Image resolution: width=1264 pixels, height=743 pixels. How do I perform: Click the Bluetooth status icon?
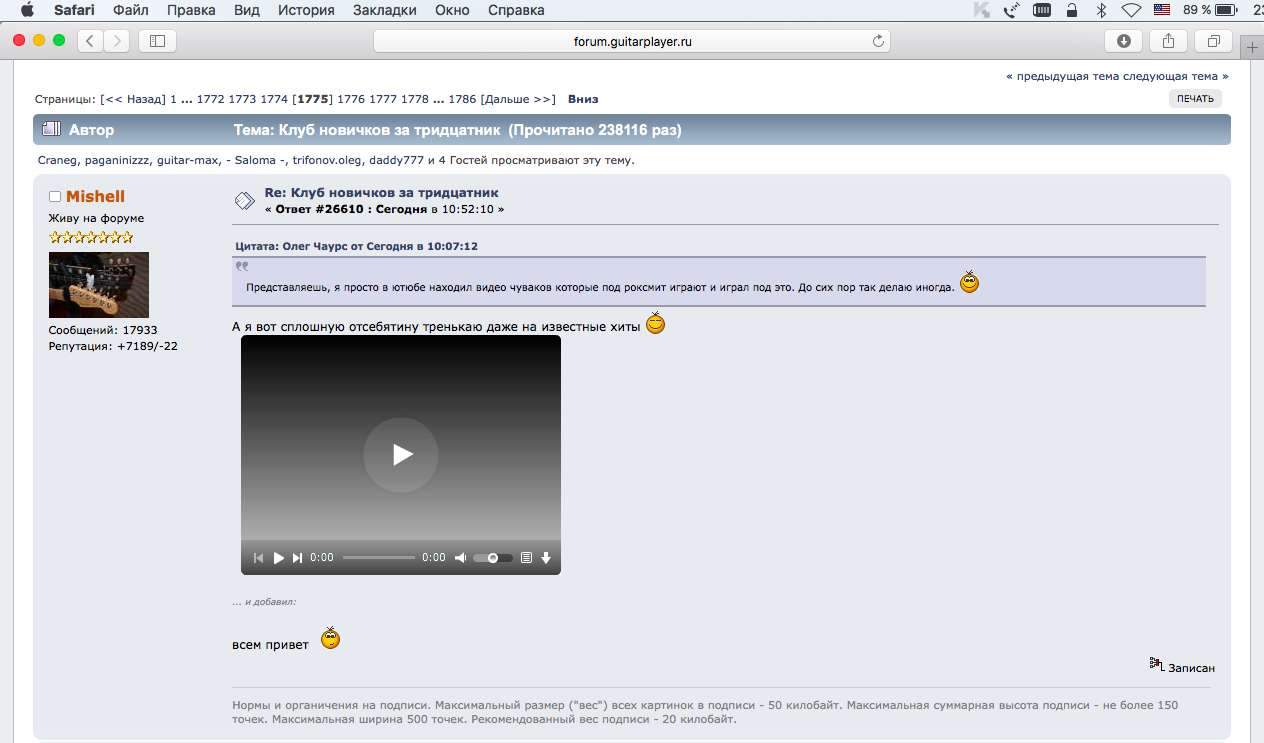(1101, 10)
